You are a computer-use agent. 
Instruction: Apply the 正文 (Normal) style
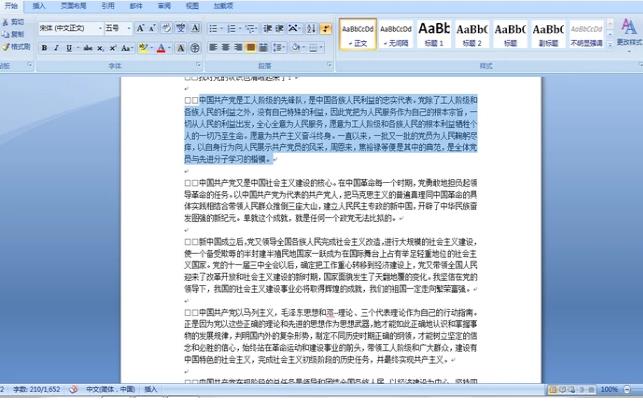tap(358, 34)
